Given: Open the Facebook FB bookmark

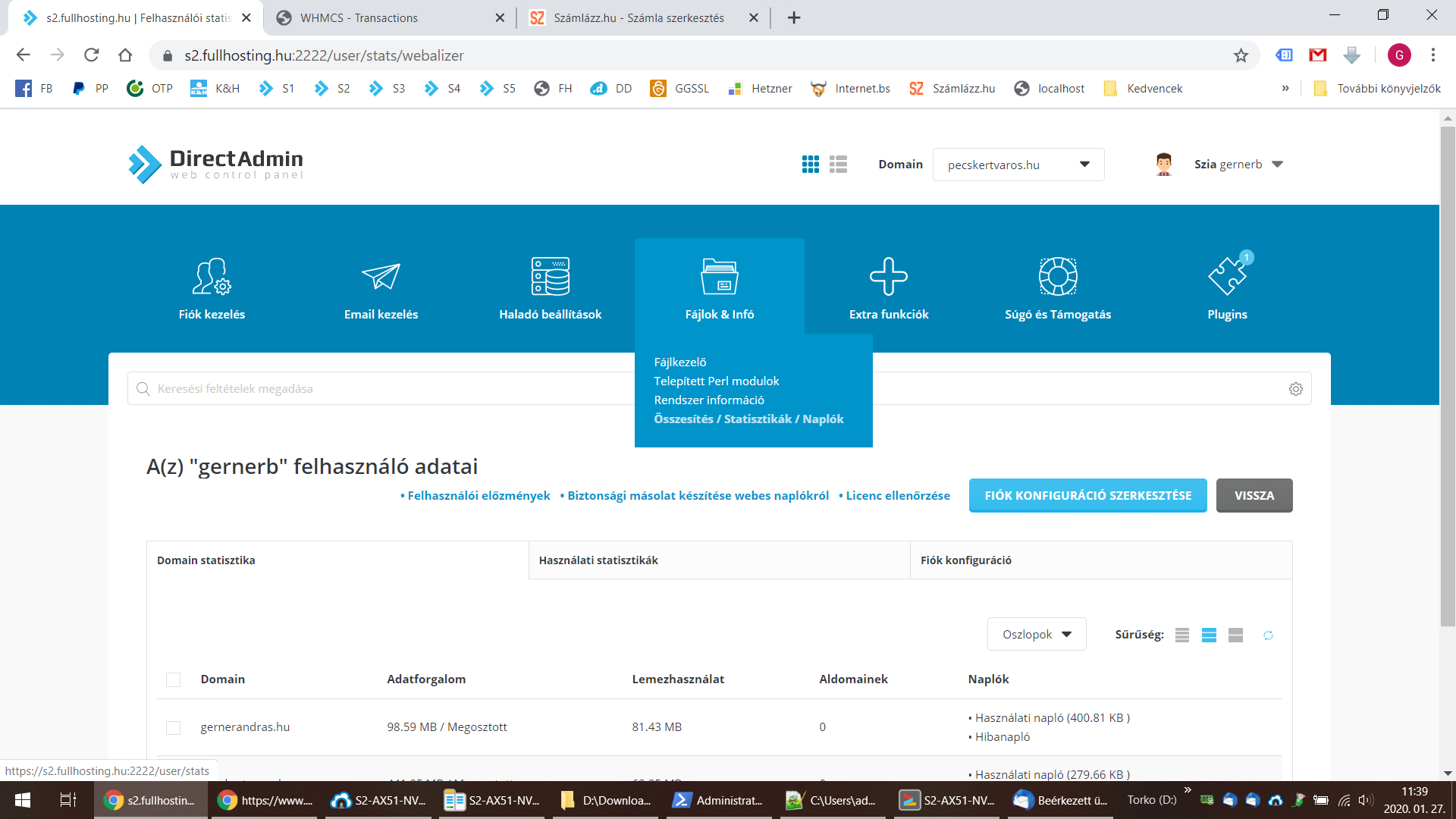Looking at the screenshot, I should 34,89.
